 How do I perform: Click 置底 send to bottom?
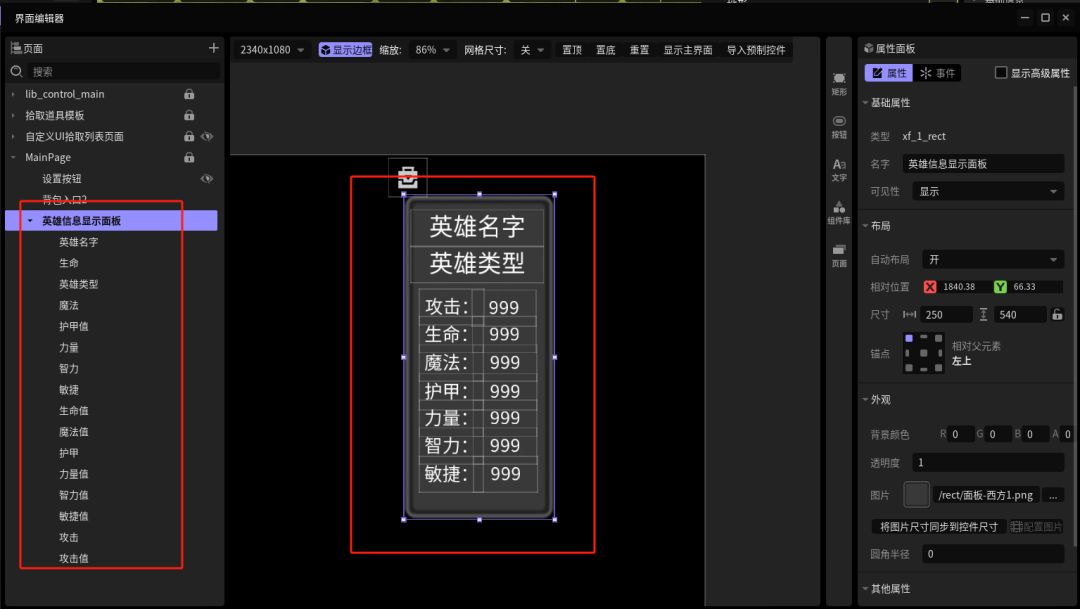(x=605, y=50)
